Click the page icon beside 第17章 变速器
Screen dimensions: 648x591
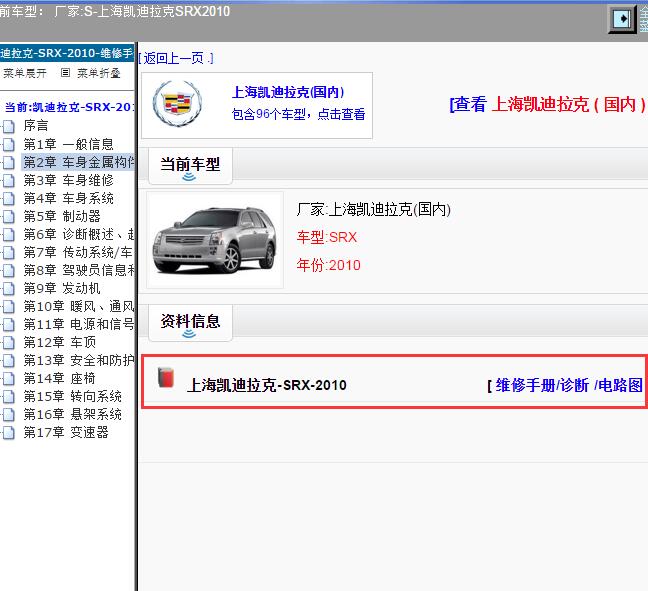(9, 433)
